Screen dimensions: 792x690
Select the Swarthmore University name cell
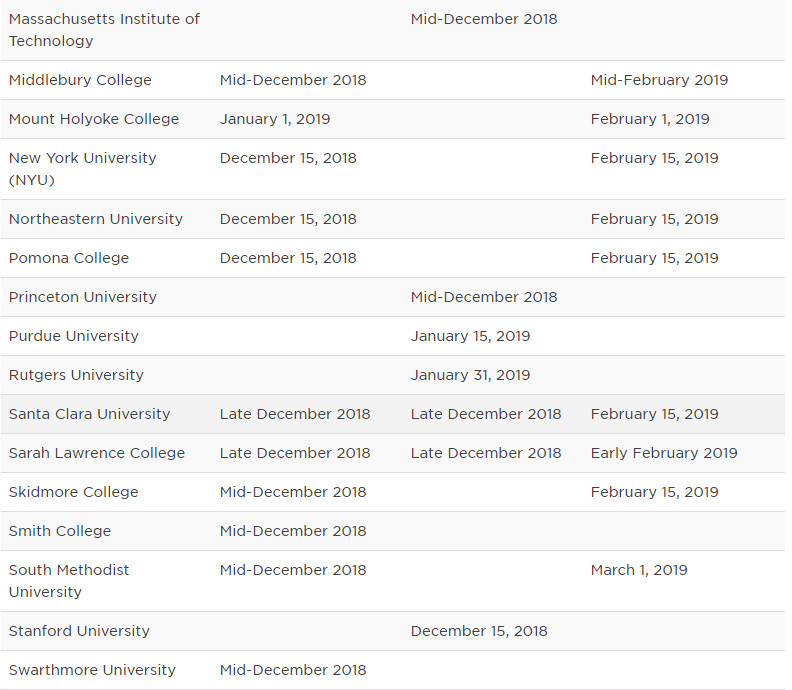point(92,670)
